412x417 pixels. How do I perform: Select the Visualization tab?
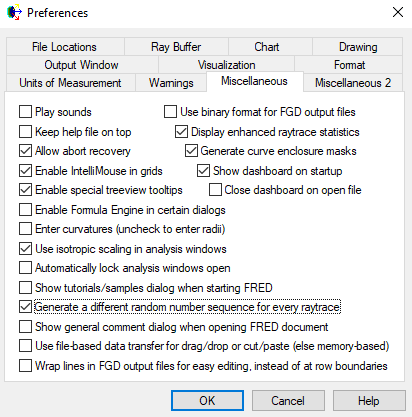(226, 65)
